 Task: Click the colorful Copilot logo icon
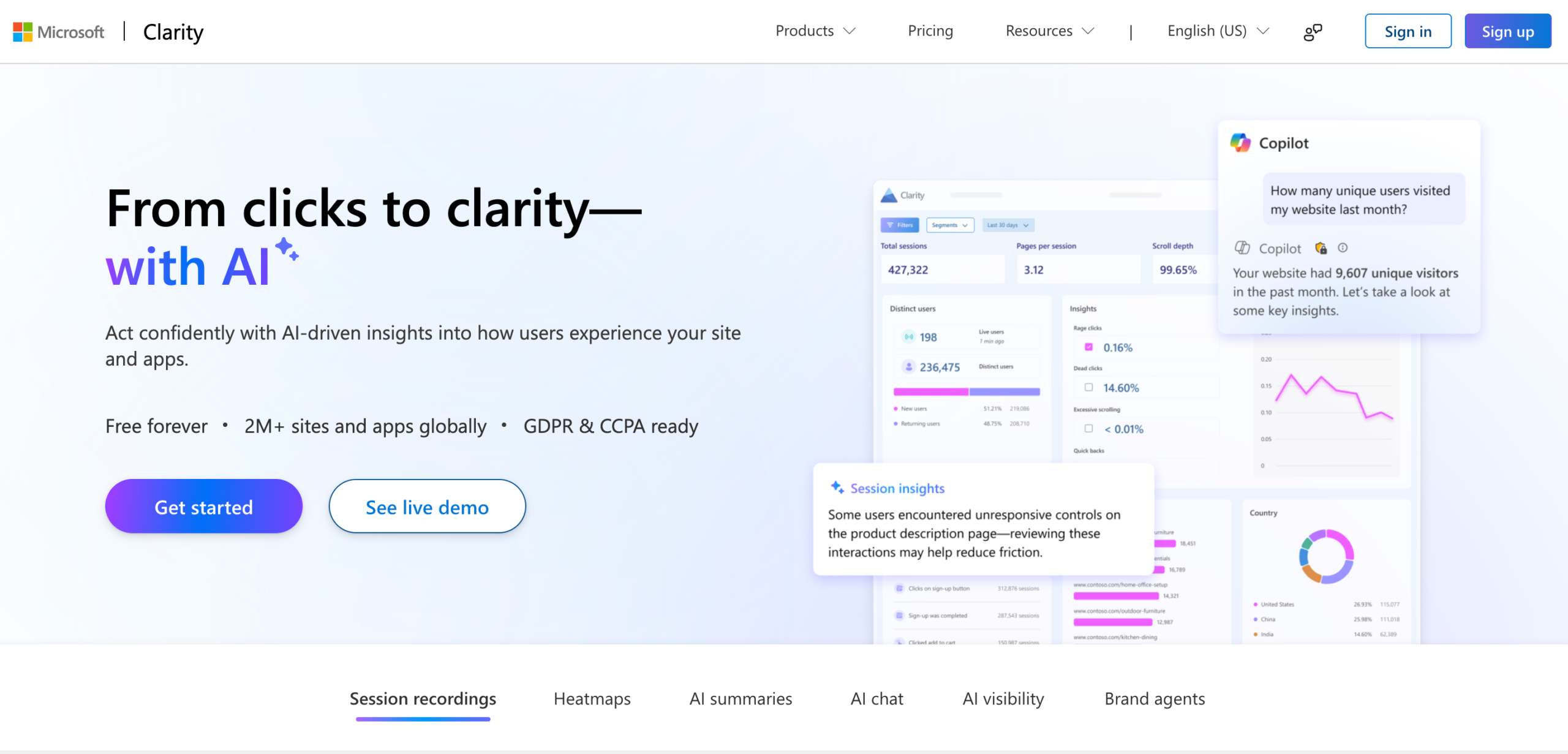1241,143
